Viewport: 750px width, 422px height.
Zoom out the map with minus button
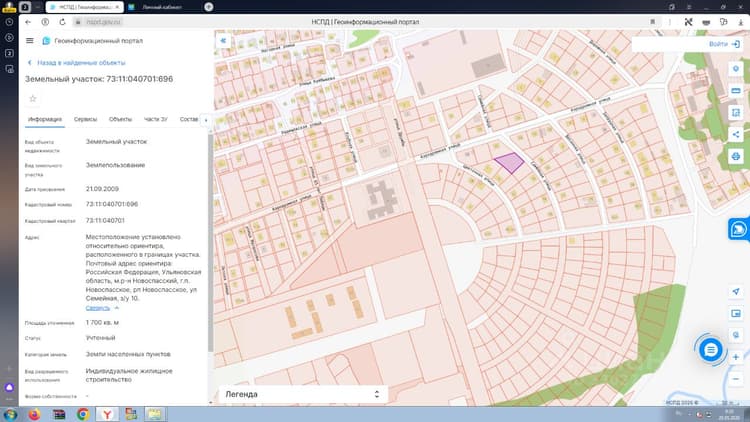point(736,379)
